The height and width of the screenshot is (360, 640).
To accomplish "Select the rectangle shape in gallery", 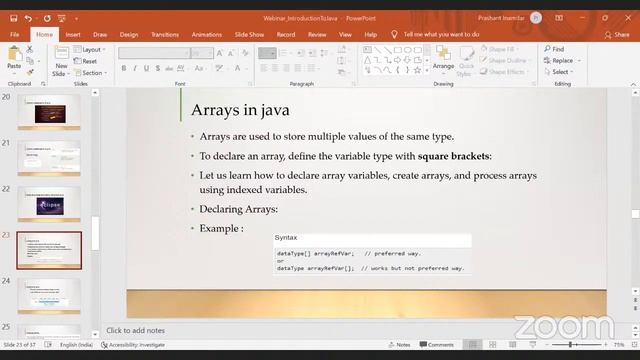I will click(x=397, y=50).
